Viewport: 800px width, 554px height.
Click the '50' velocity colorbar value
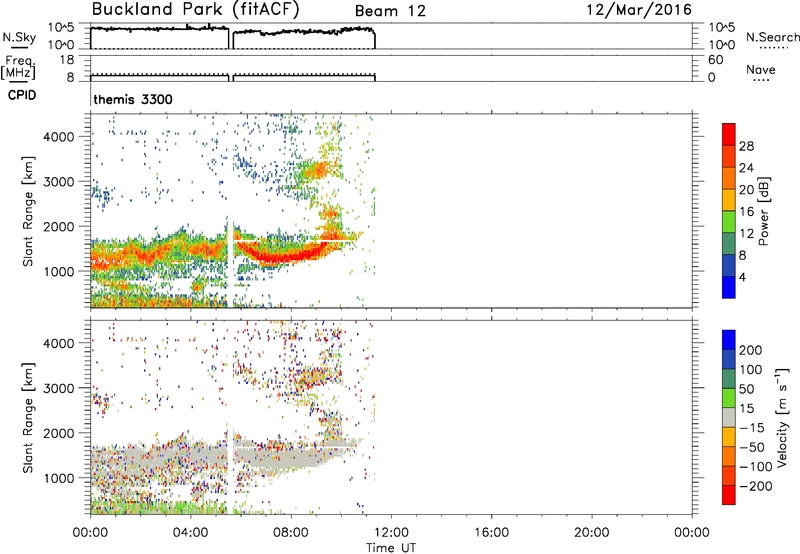coord(746,389)
